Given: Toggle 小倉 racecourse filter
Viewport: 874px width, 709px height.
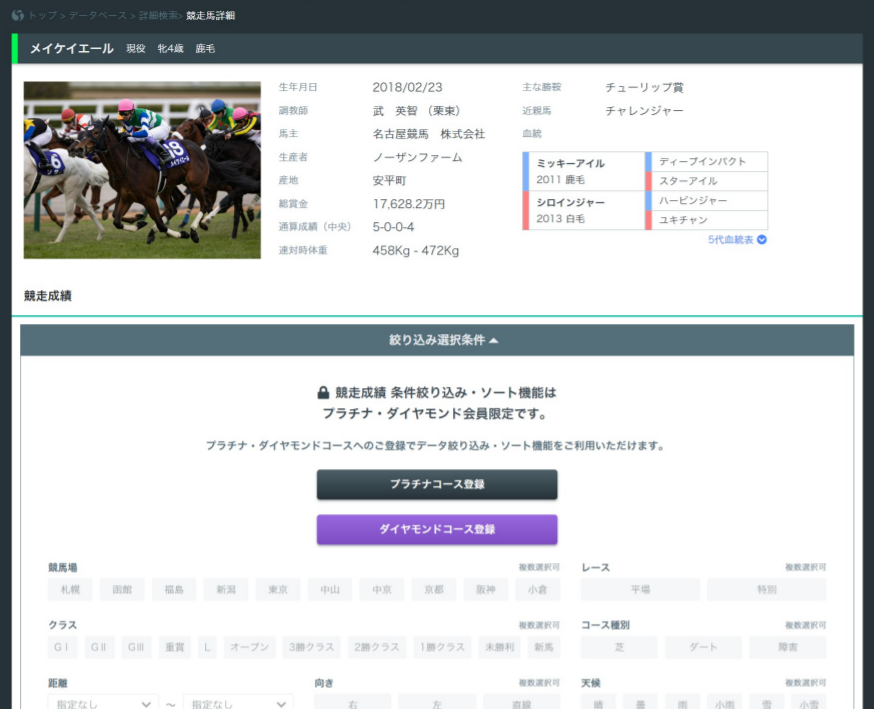Looking at the screenshot, I should (x=537, y=590).
